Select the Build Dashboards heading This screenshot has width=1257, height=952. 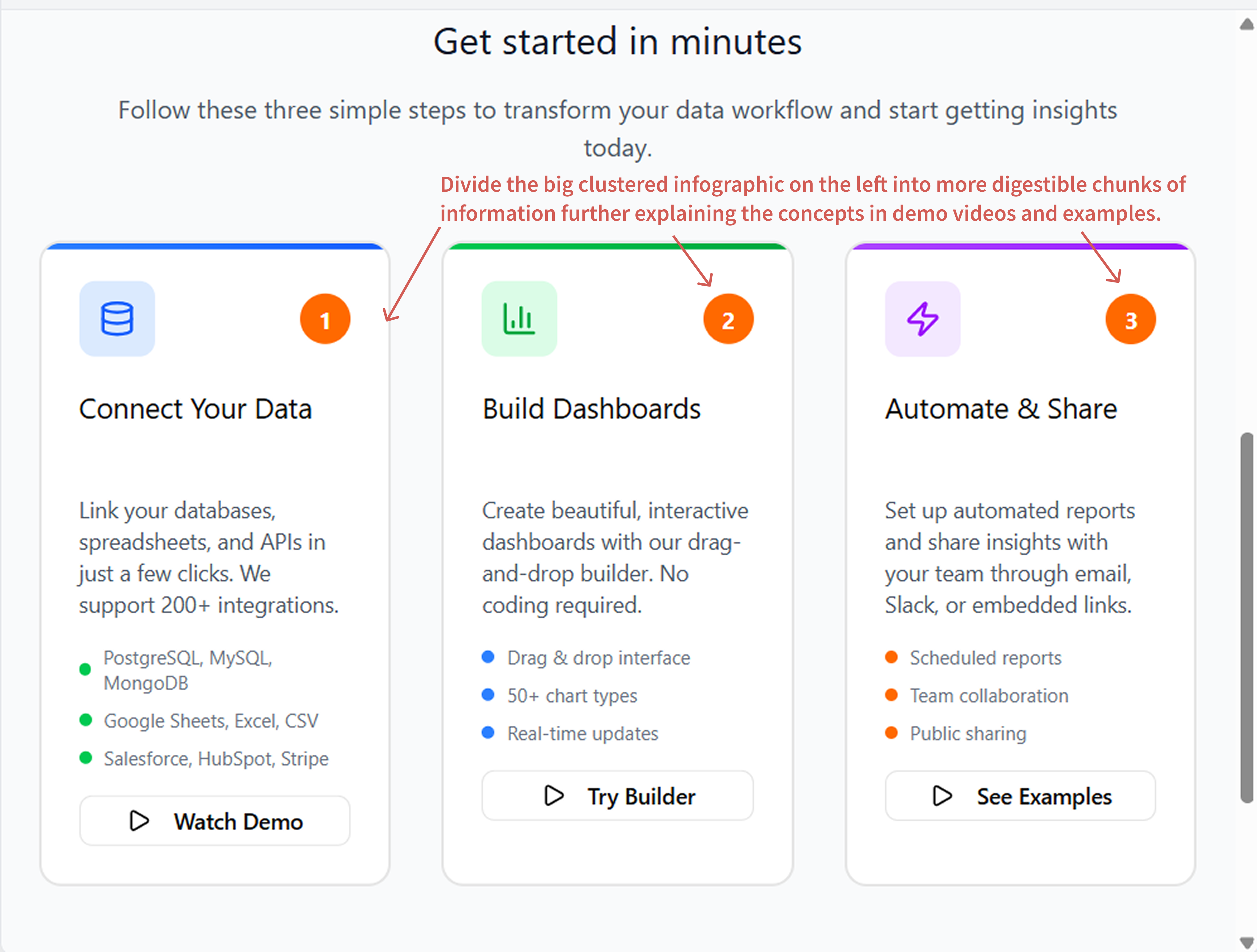point(592,409)
